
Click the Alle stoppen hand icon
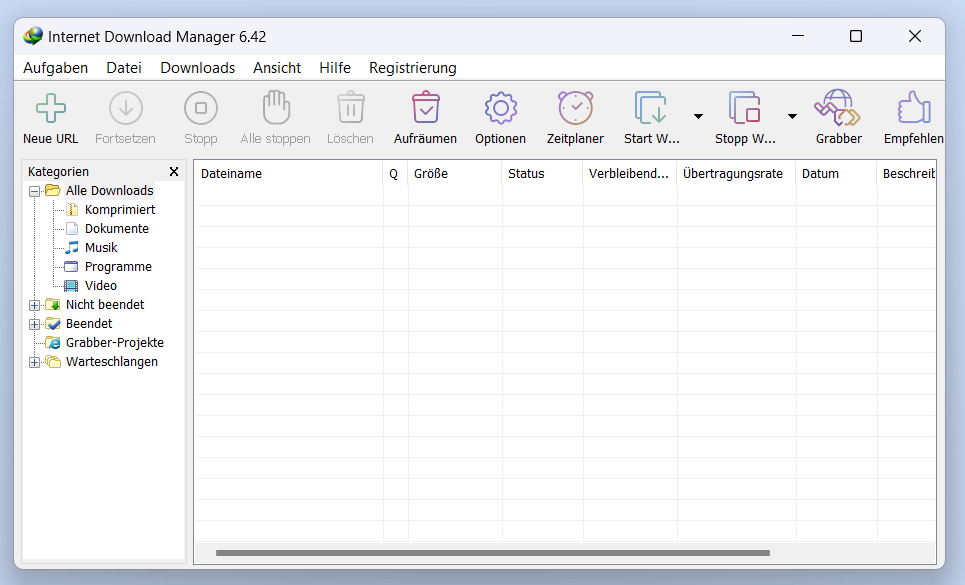(x=276, y=108)
